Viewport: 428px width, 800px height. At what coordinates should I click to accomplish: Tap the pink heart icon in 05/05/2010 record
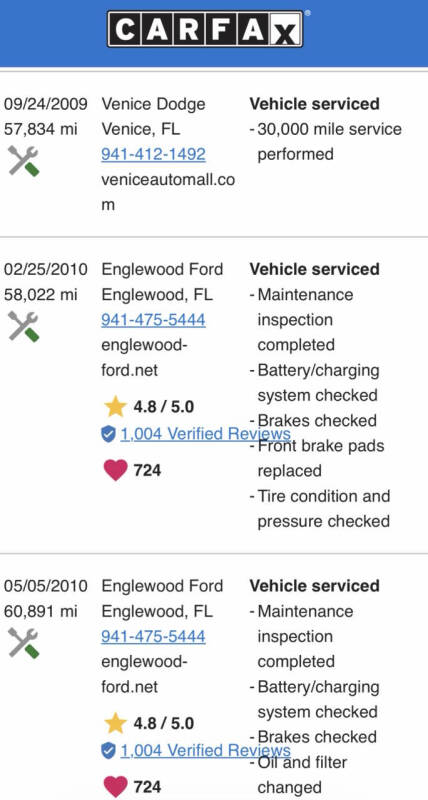pyautogui.click(x=115, y=786)
